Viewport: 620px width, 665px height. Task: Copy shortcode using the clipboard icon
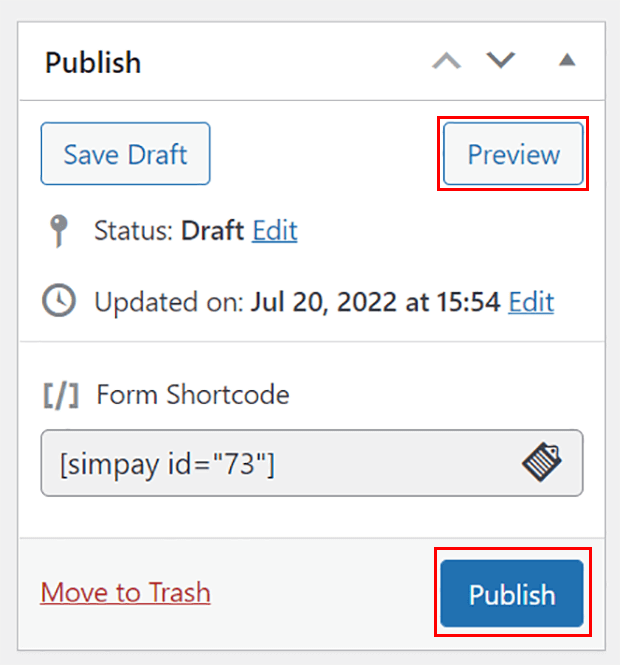click(x=541, y=462)
